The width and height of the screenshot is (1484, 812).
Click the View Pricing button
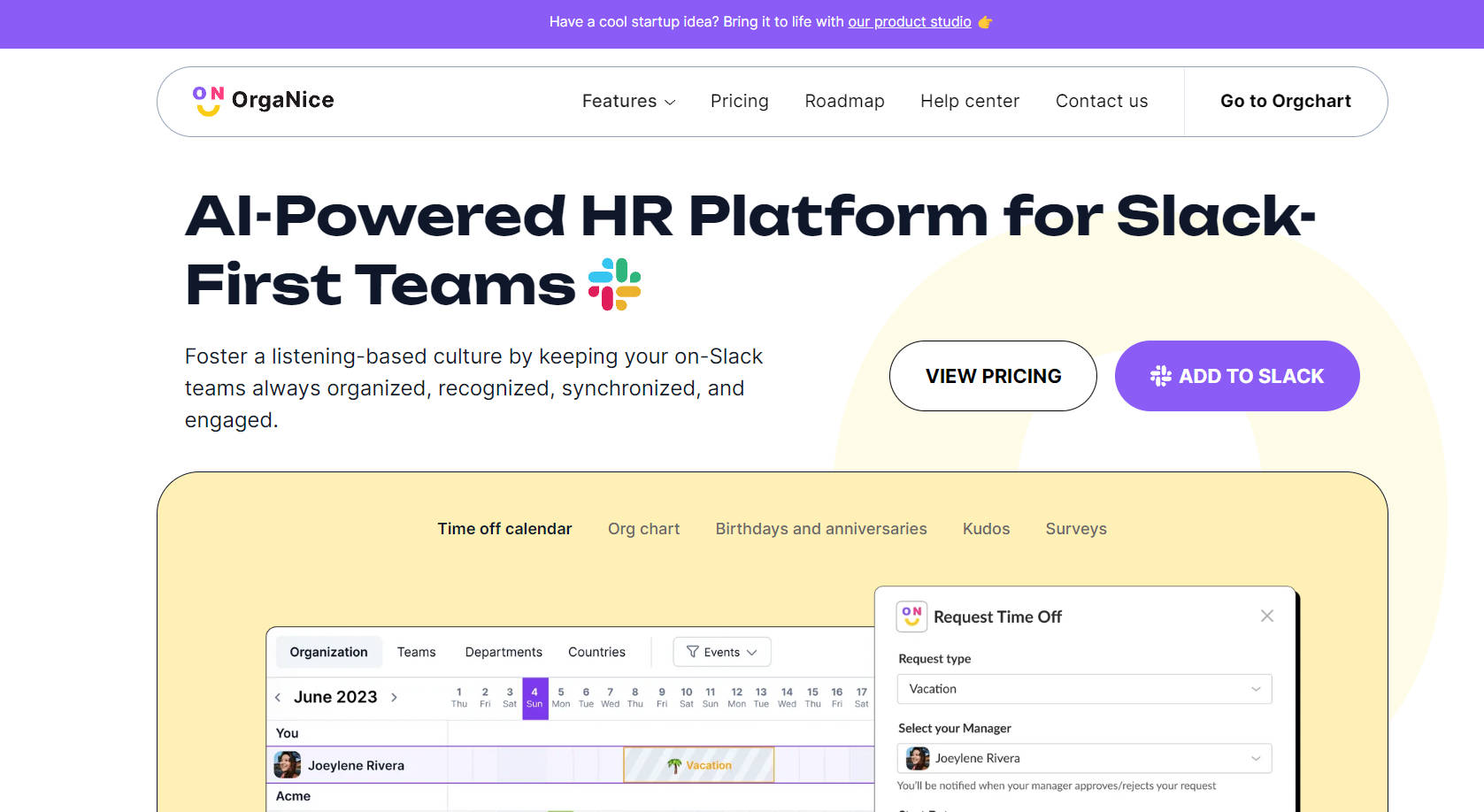[x=993, y=376]
